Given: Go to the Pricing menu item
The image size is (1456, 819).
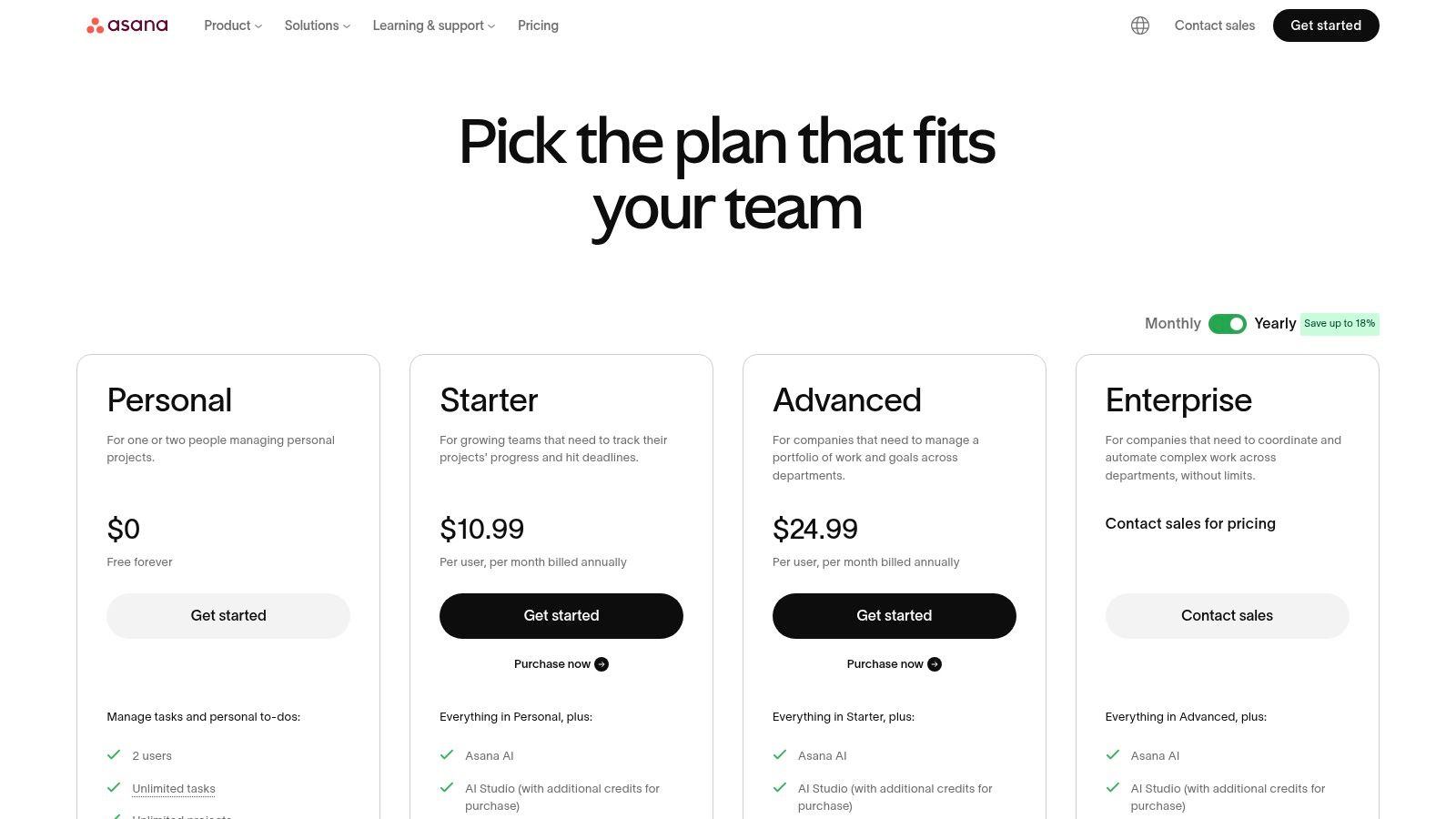Looking at the screenshot, I should pyautogui.click(x=538, y=25).
